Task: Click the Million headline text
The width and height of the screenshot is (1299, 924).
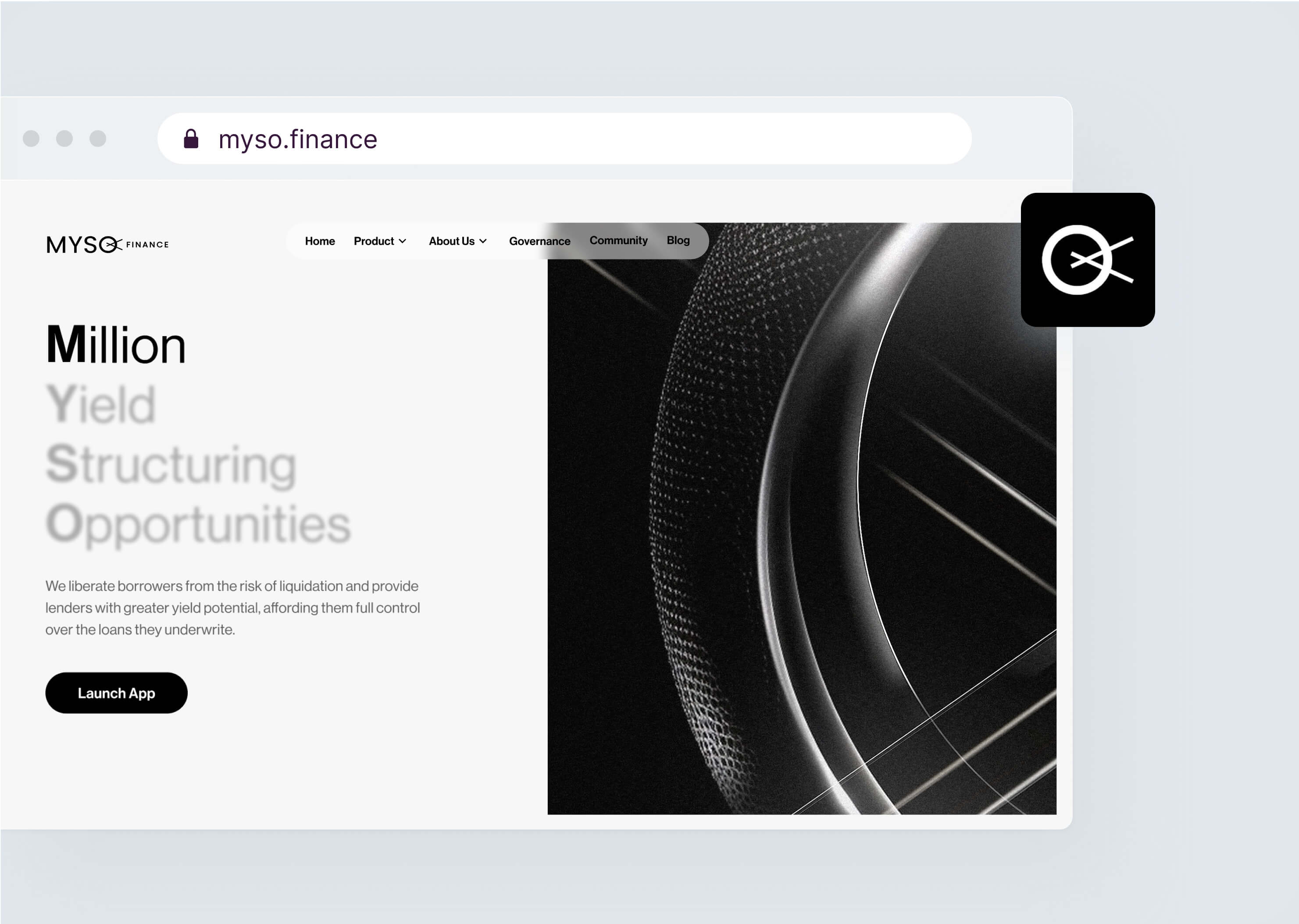Action: 116,345
